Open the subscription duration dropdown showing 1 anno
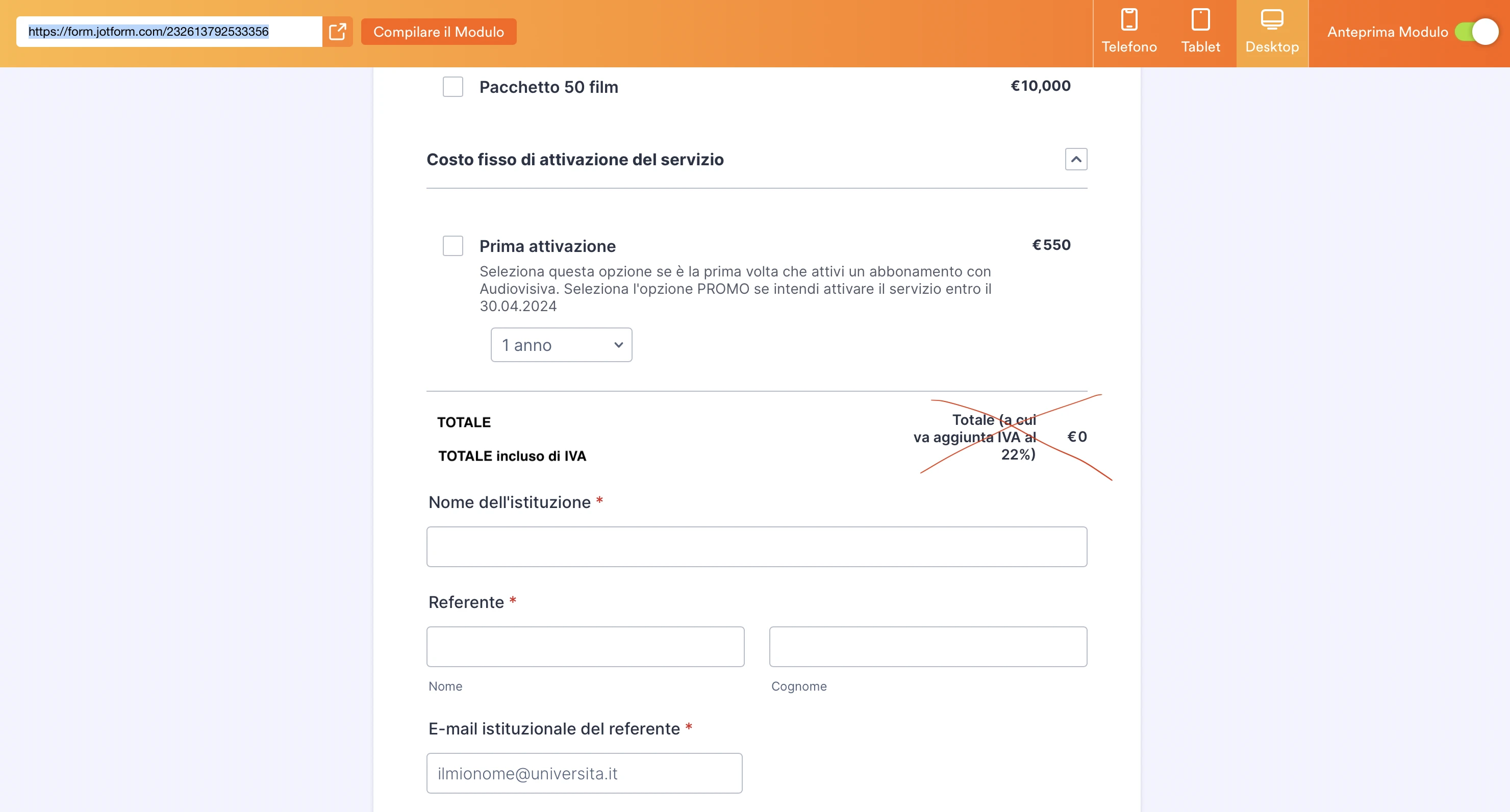 (x=561, y=345)
